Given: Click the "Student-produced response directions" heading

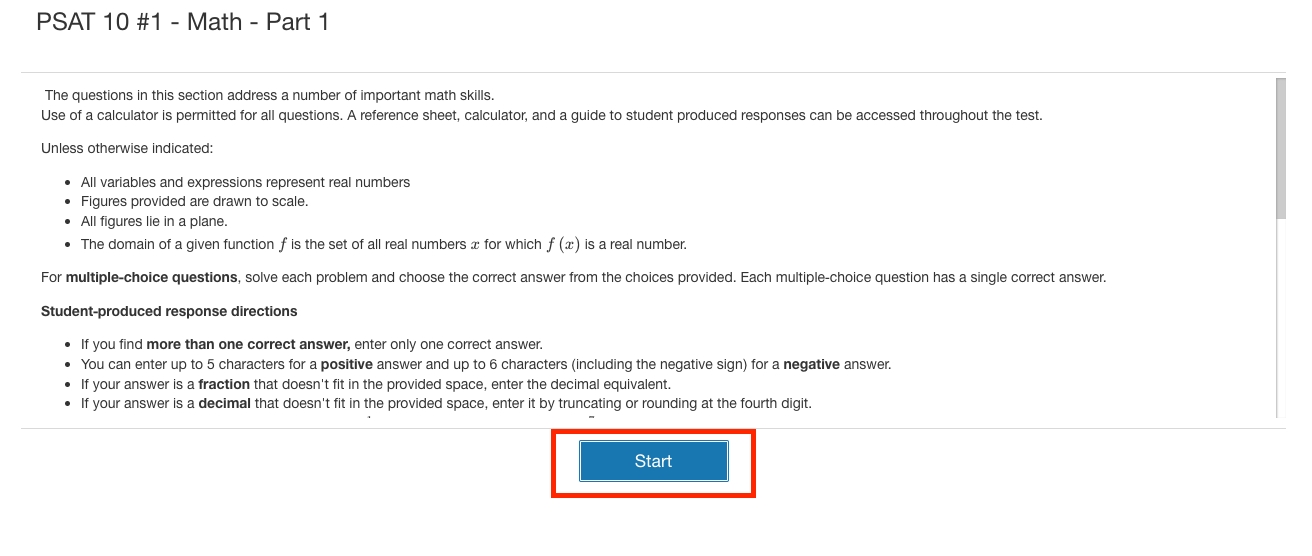Looking at the screenshot, I should pos(169,311).
